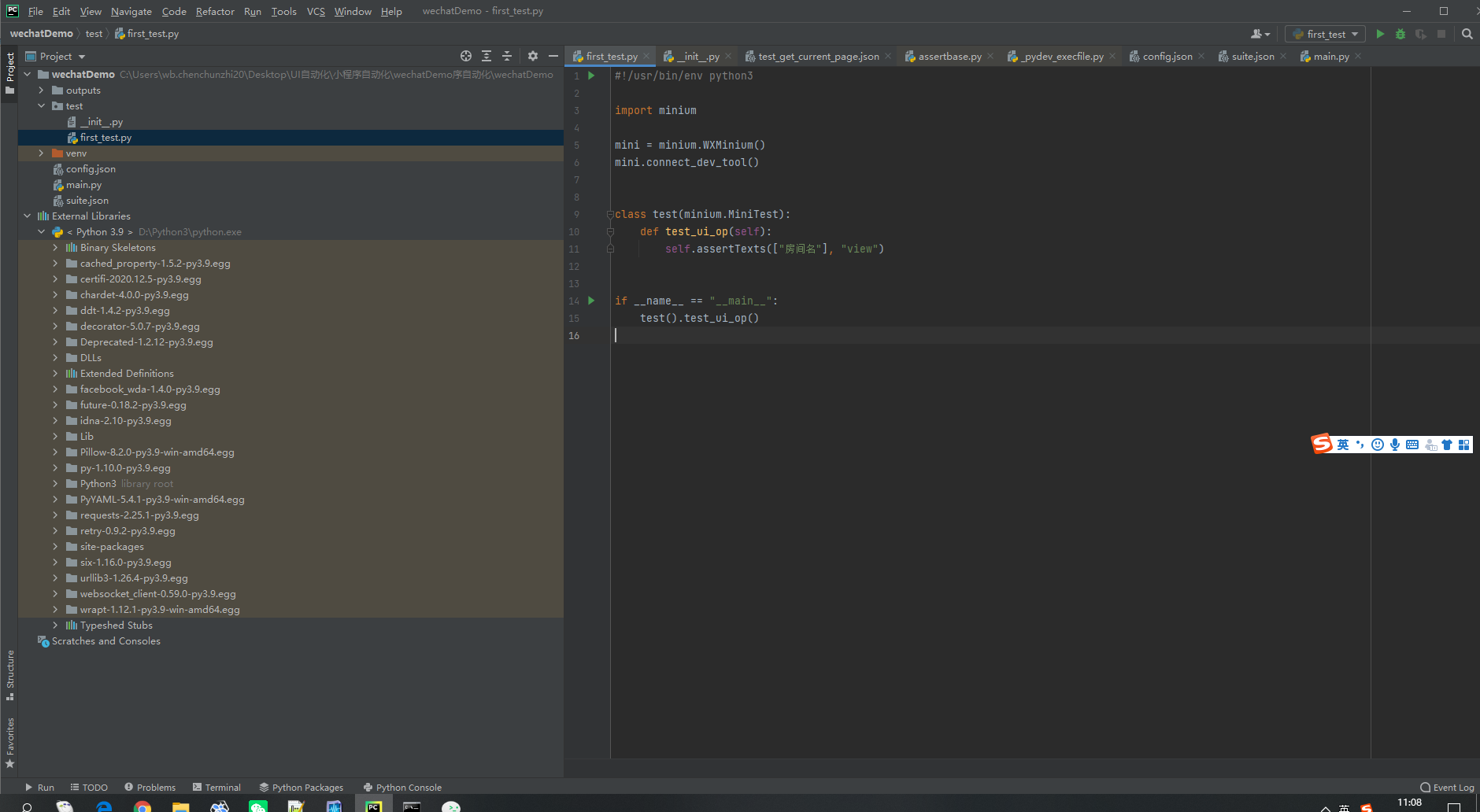
Task: Close the config.json editor tab
Action: [x=1201, y=56]
